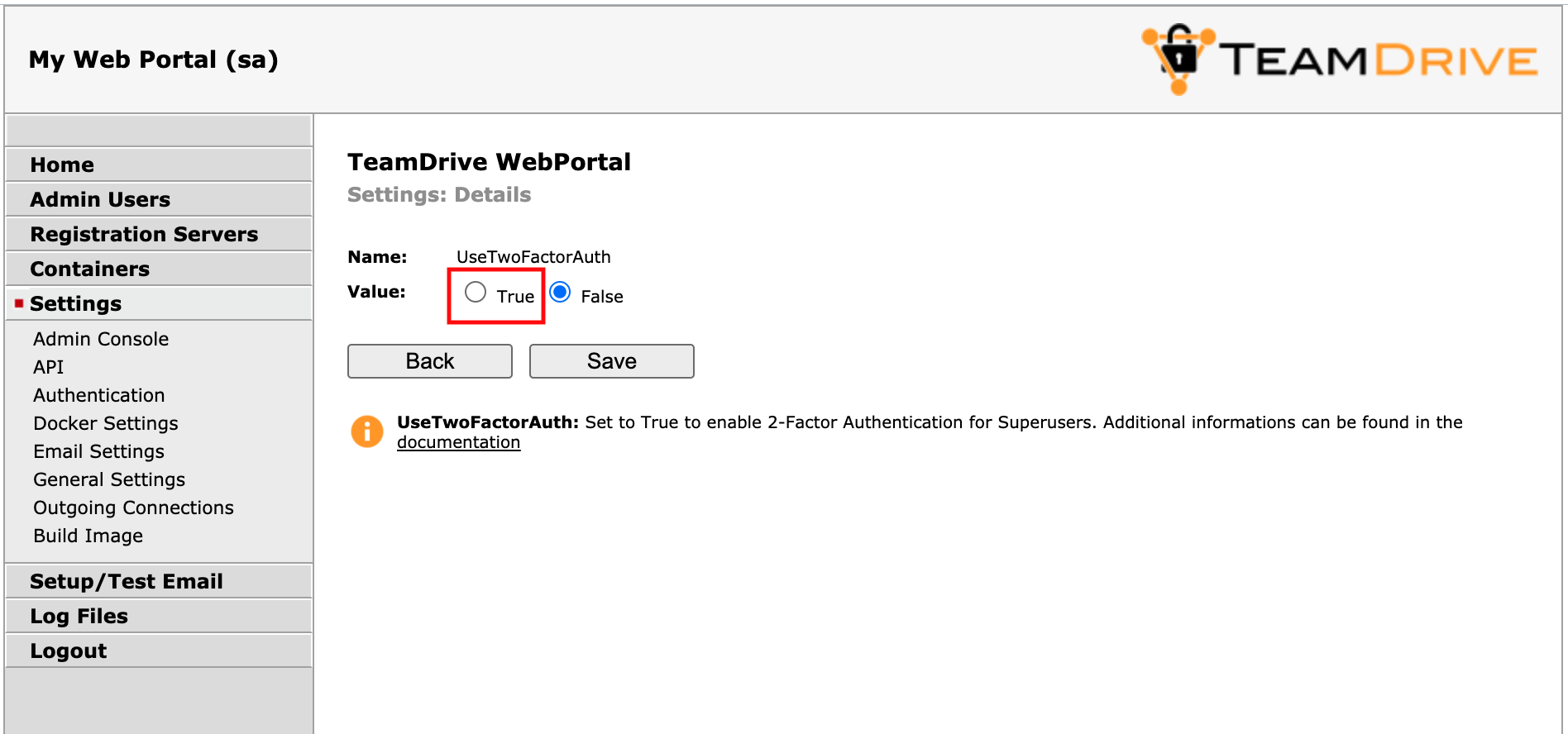1568x734 pixels.
Task: Click the Save button
Action: point(611,360)
